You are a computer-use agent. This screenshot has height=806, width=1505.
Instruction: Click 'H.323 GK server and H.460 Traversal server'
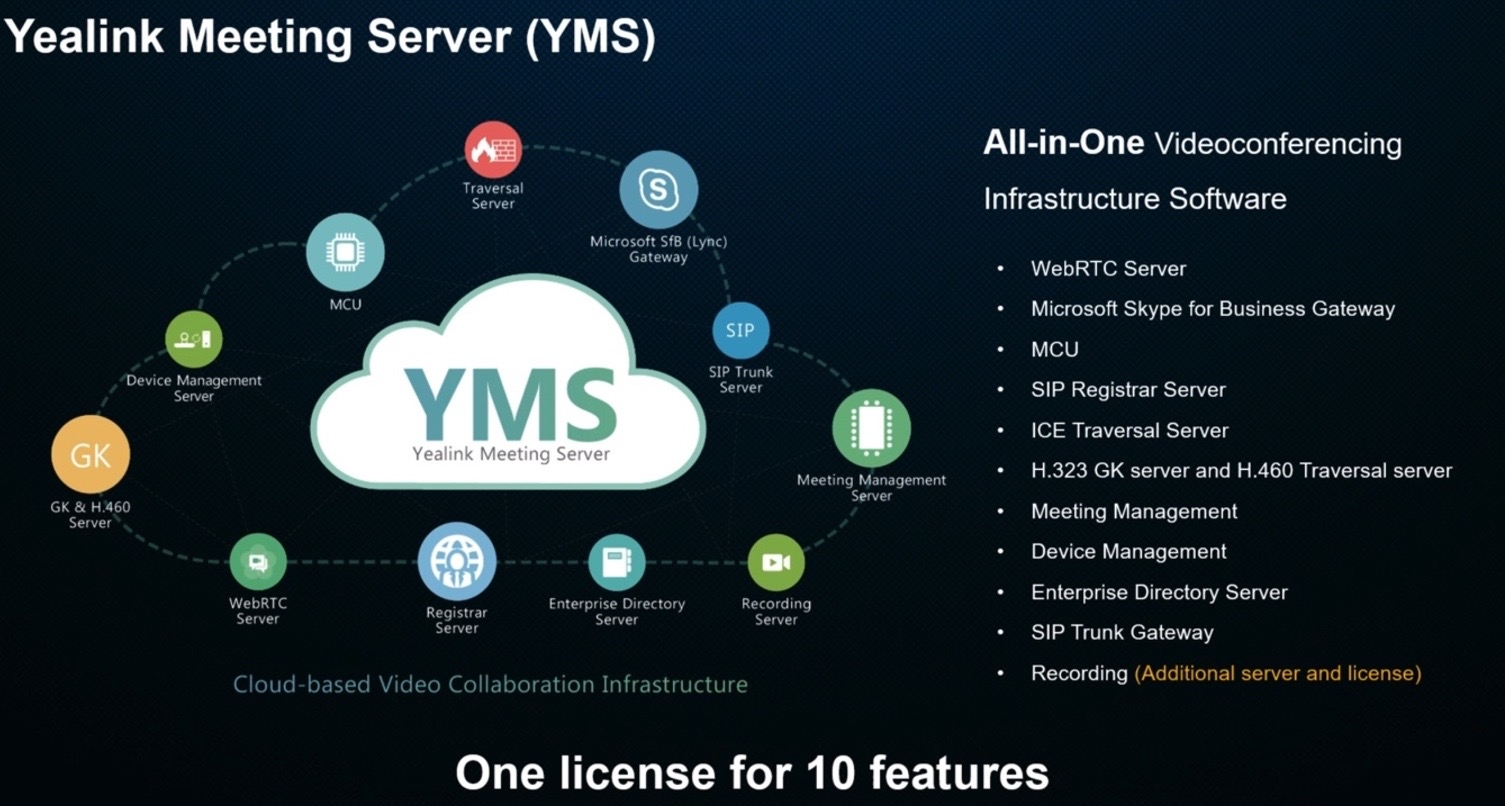coord(1241,471)
